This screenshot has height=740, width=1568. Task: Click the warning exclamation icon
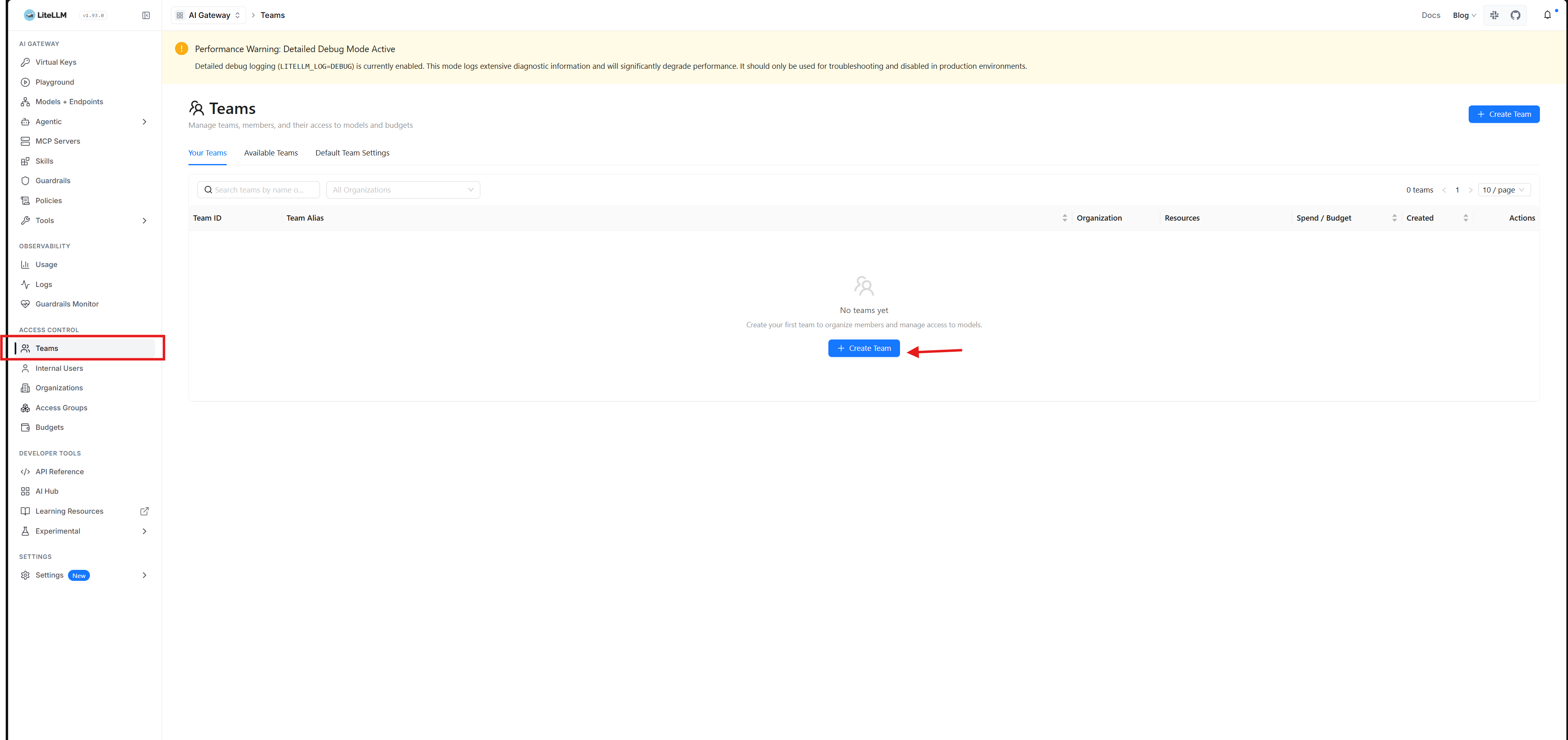(182, 49)
